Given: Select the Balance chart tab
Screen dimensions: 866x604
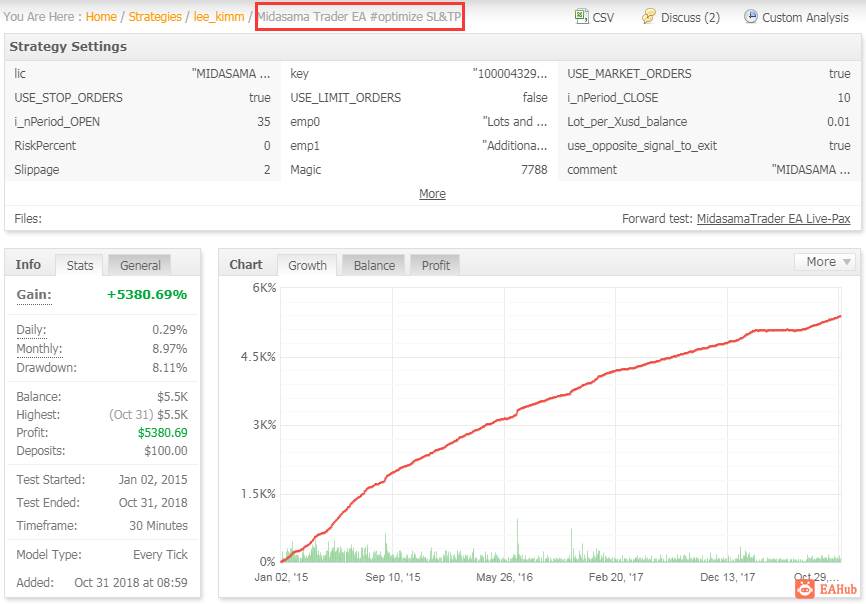Looking at the screenshot, I should coord(374,266).
